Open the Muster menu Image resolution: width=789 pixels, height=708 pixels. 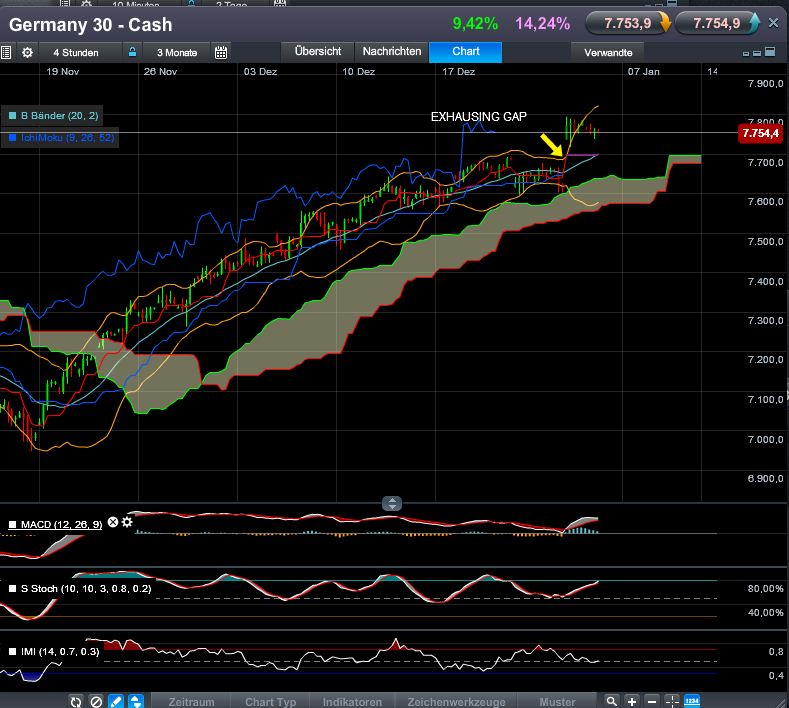point(557,701)
